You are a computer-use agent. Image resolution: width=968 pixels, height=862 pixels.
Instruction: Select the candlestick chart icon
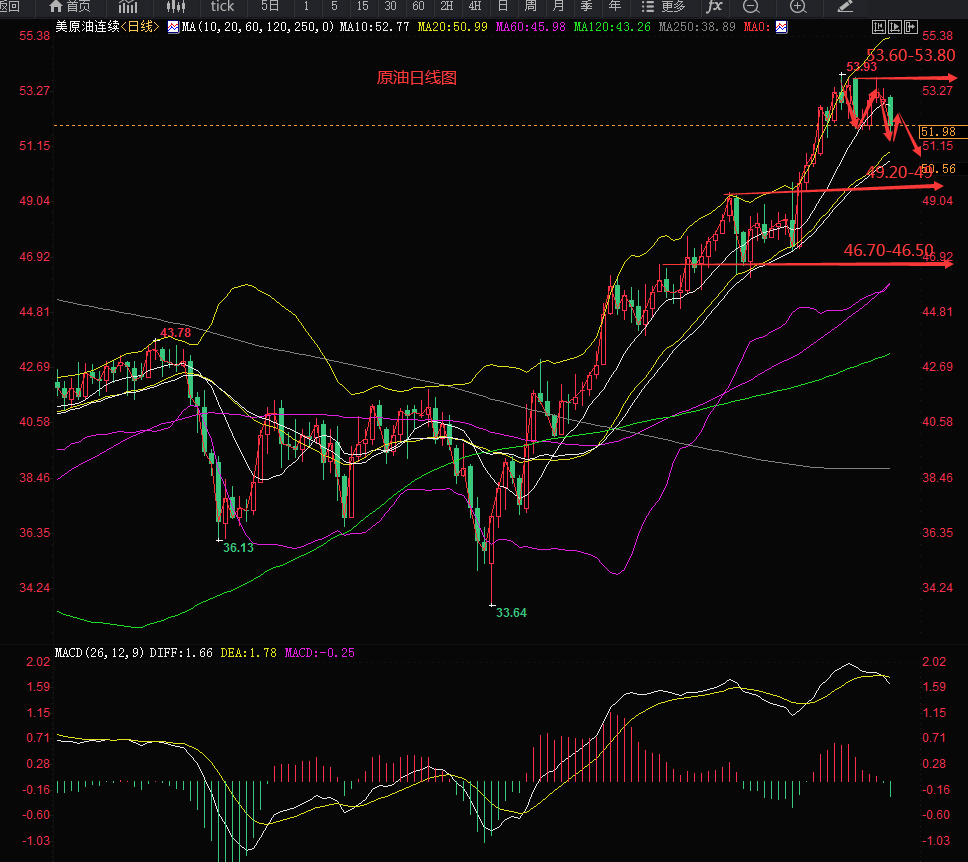176,6
